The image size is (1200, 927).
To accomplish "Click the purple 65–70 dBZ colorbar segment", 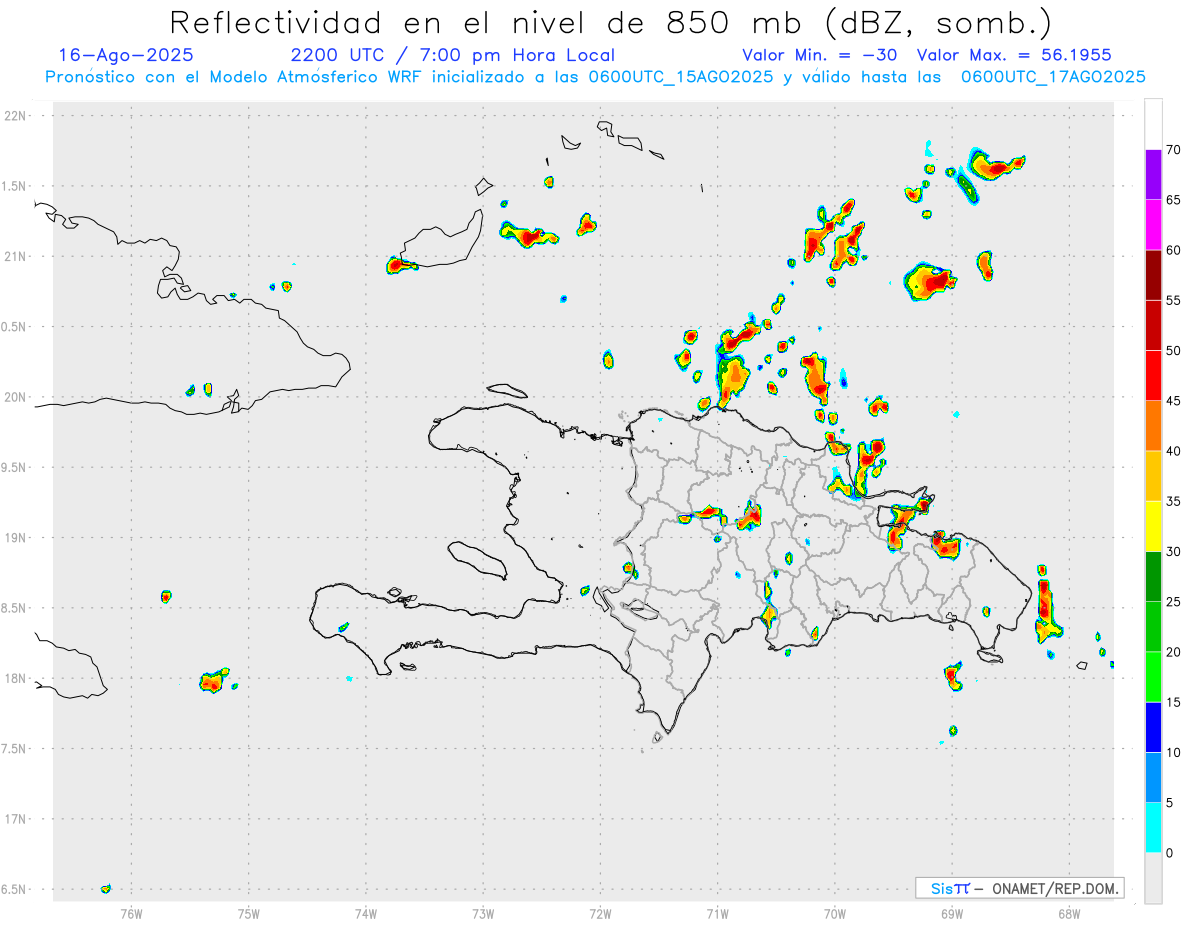I will coord(1153,175).
